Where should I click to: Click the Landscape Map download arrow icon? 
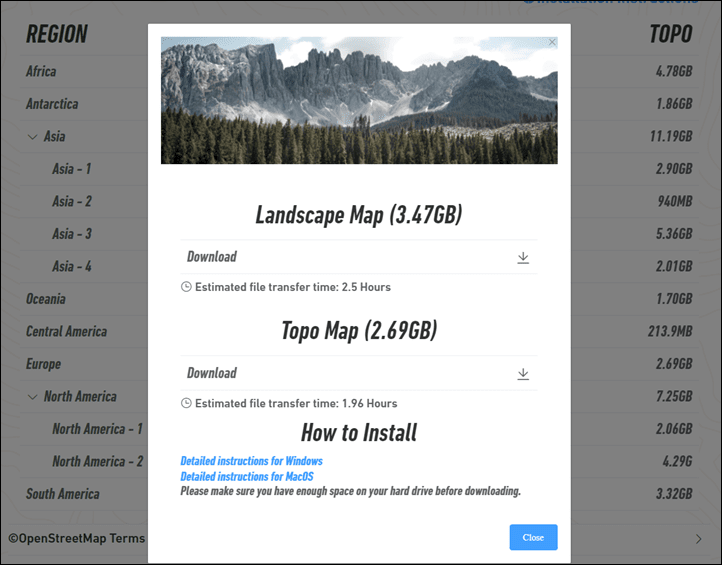pyautogui.click(x=523, y=257)
